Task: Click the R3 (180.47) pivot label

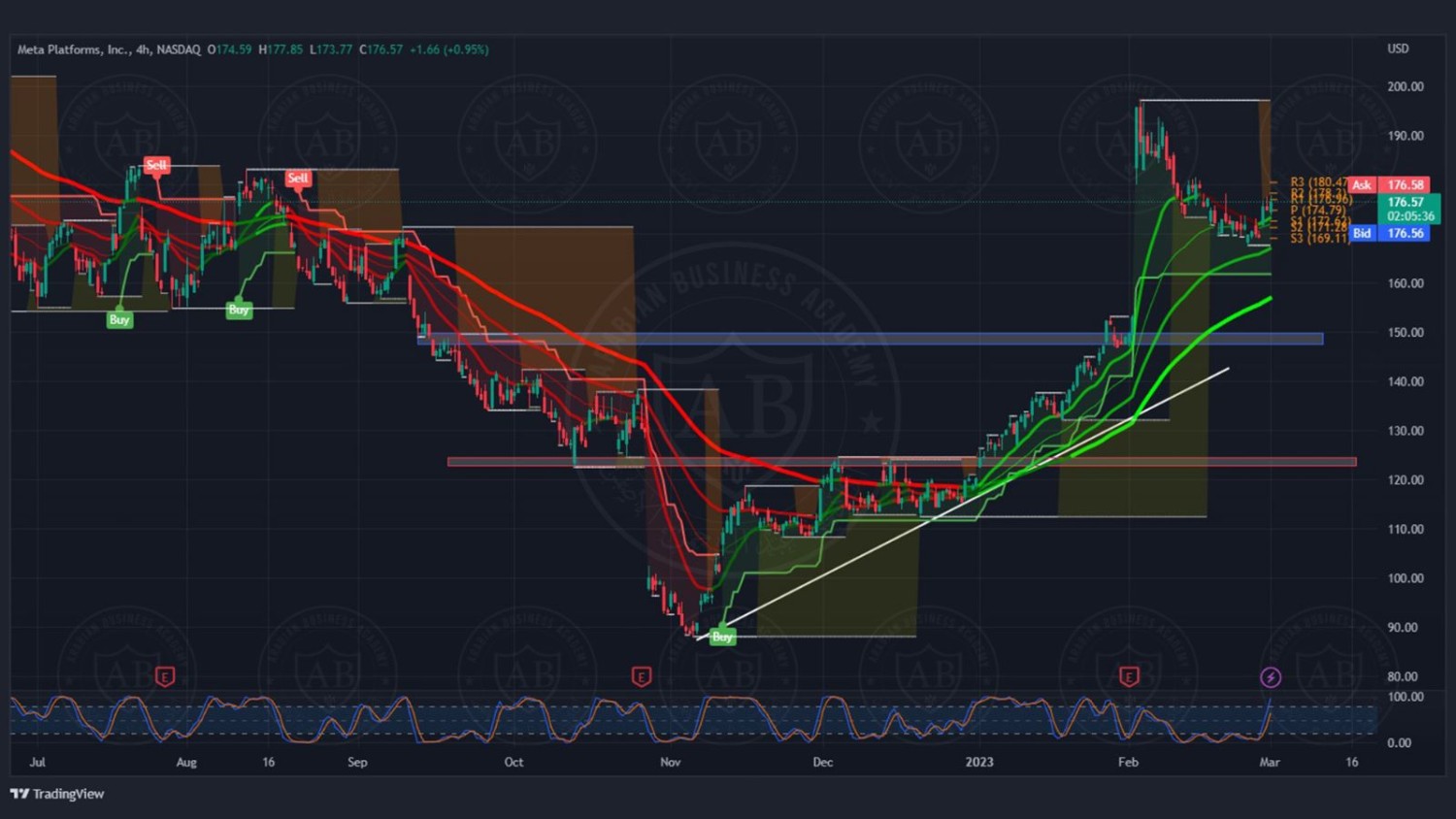Action: [x=1319, y=181]
